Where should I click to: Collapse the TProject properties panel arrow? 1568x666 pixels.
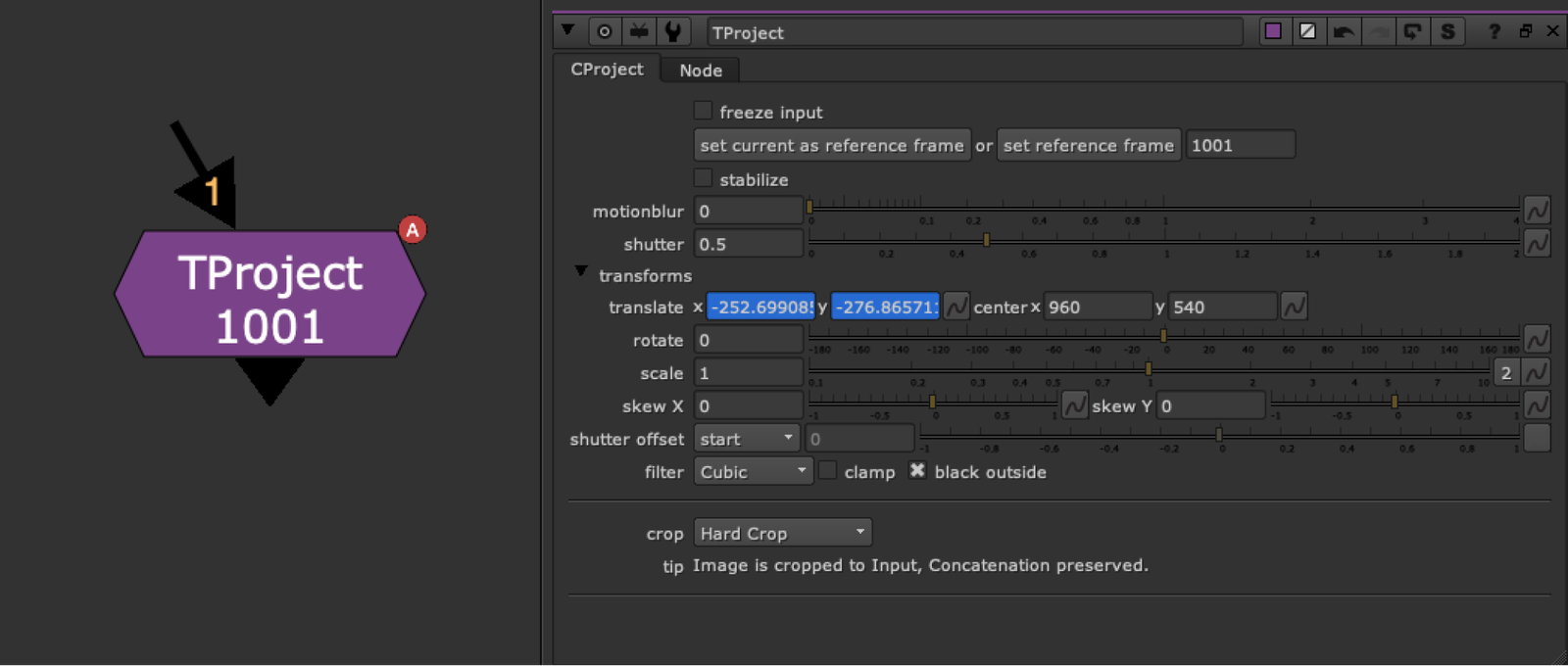[567, 30]
